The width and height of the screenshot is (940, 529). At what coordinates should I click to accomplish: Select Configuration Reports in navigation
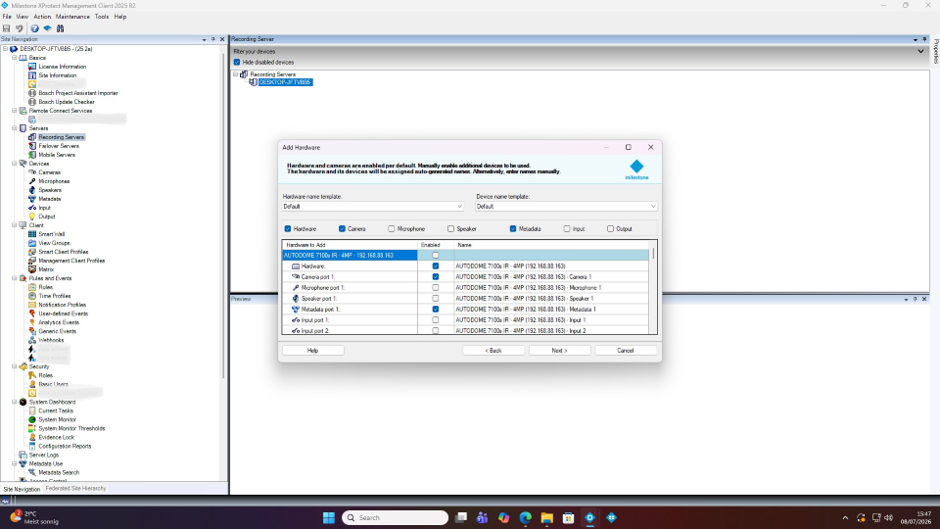(65, 446)
